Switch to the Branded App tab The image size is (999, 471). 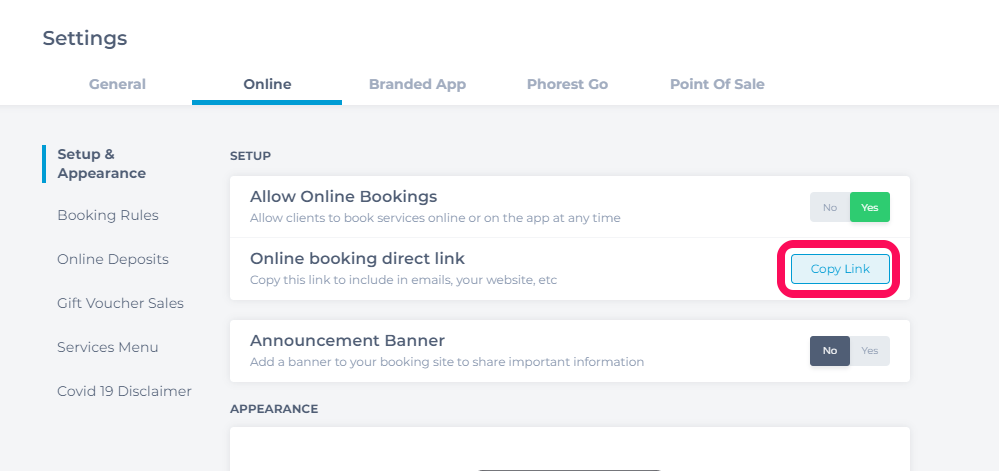(417, 84)
